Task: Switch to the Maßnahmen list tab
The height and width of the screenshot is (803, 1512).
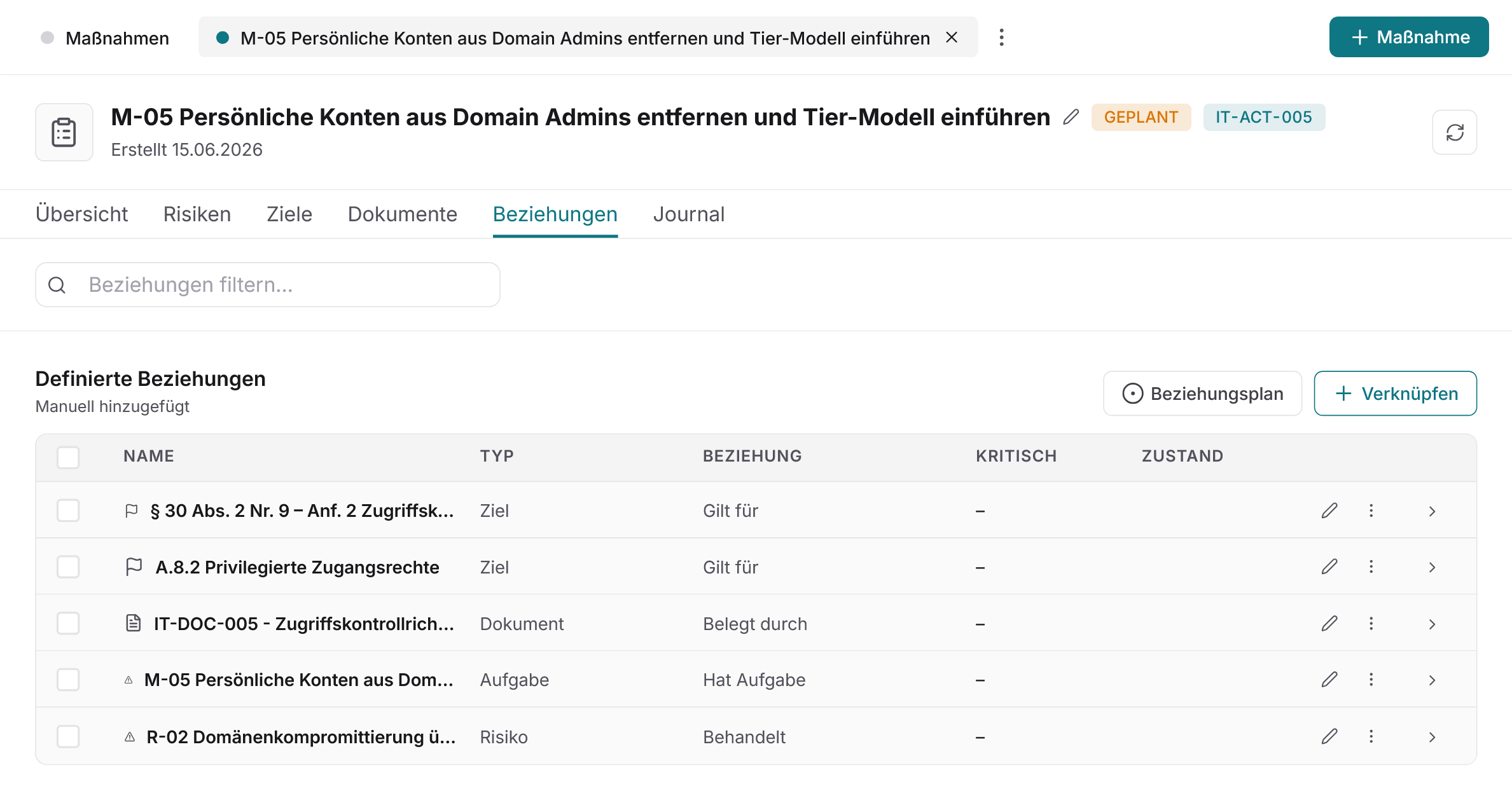Action: point(105,38)
